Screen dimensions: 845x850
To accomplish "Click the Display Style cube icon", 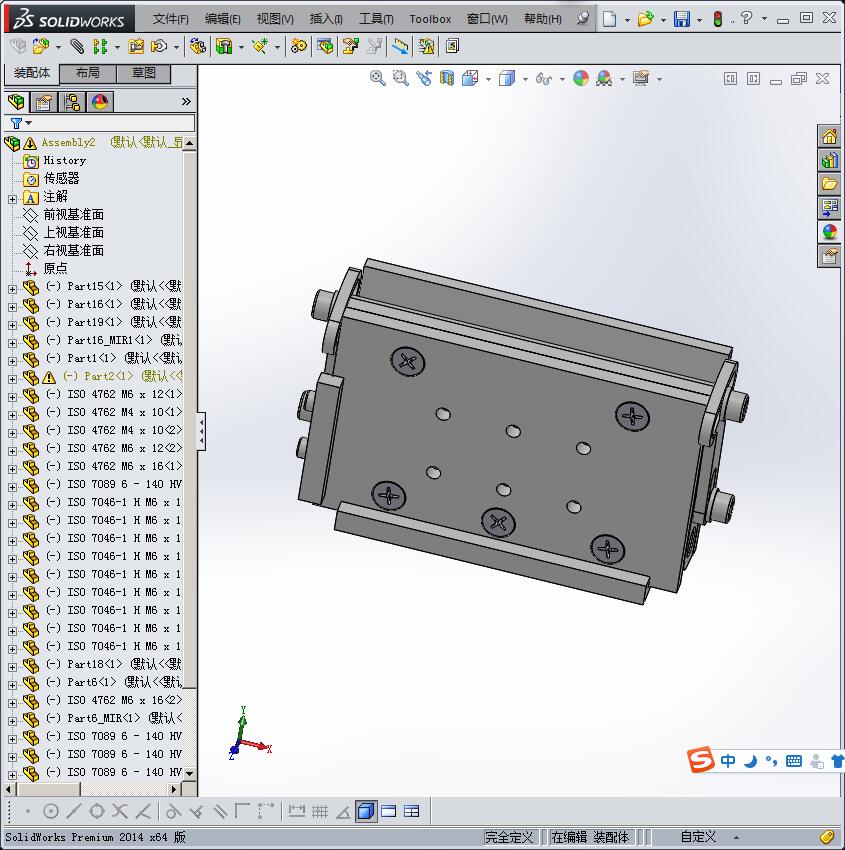I will [x=507, y=79].
